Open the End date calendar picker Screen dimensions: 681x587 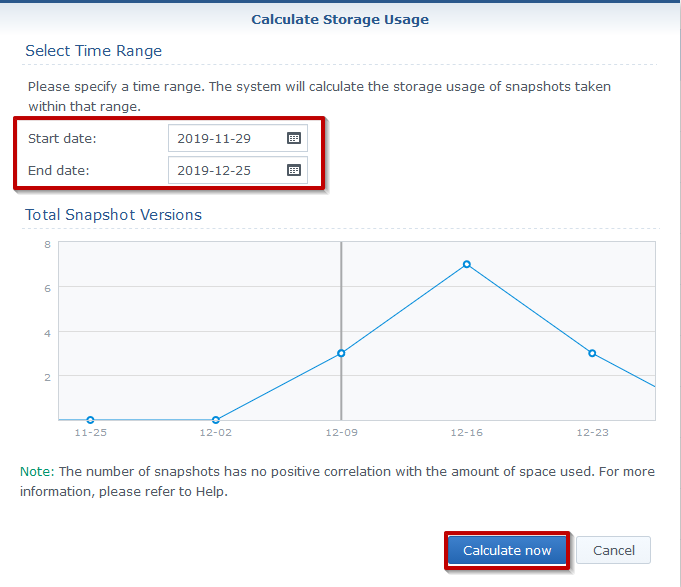point(294,170)
